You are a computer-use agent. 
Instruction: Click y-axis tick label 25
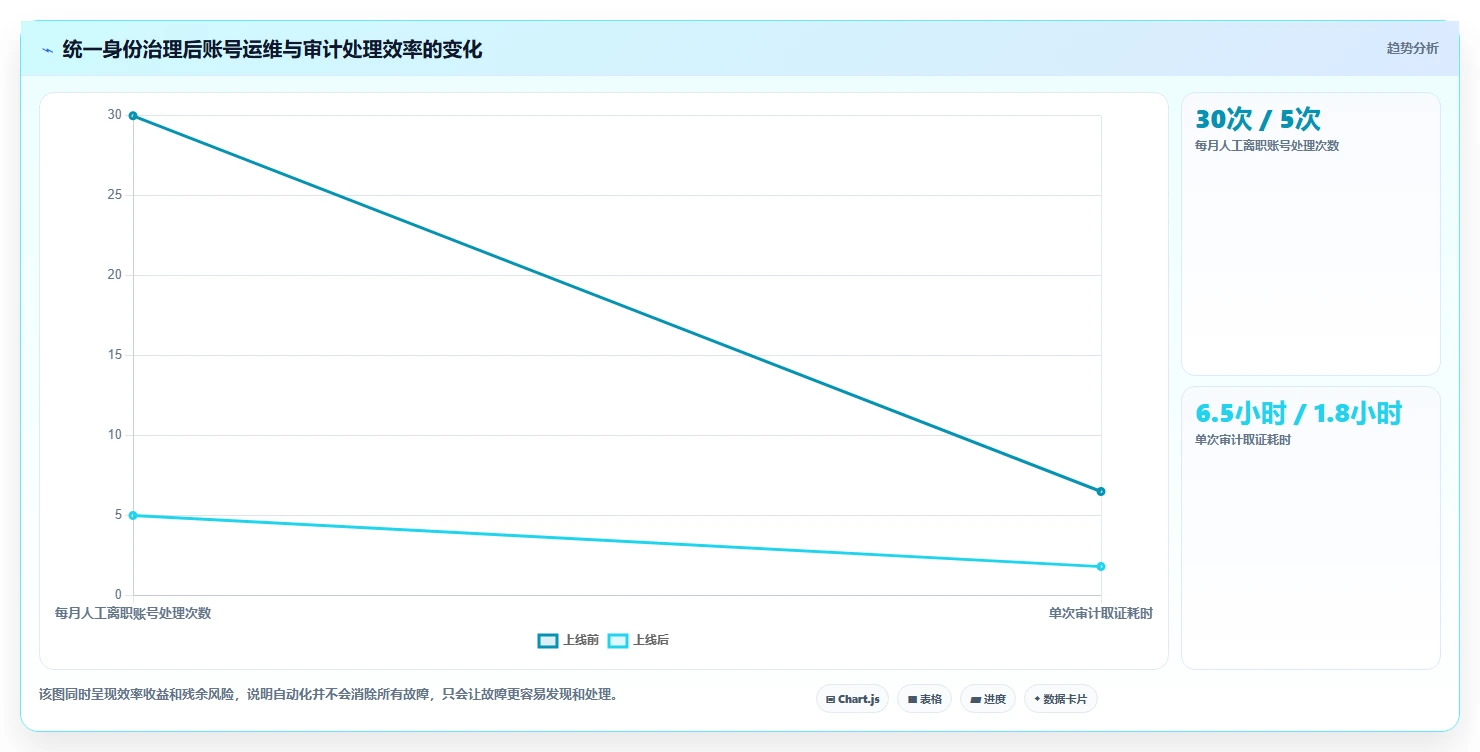[114, 195]
